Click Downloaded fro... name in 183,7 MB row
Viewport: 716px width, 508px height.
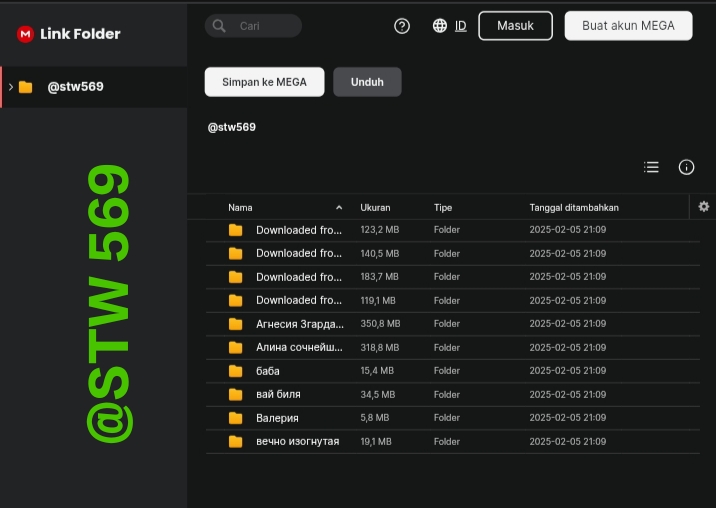[299, 277]
